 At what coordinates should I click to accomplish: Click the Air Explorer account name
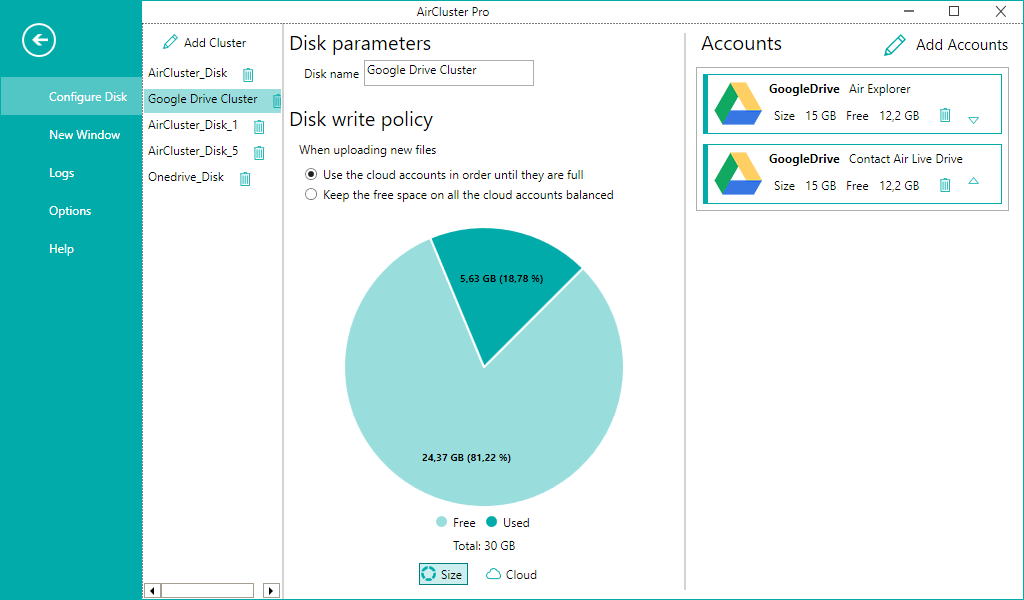(x=880, y=89)
